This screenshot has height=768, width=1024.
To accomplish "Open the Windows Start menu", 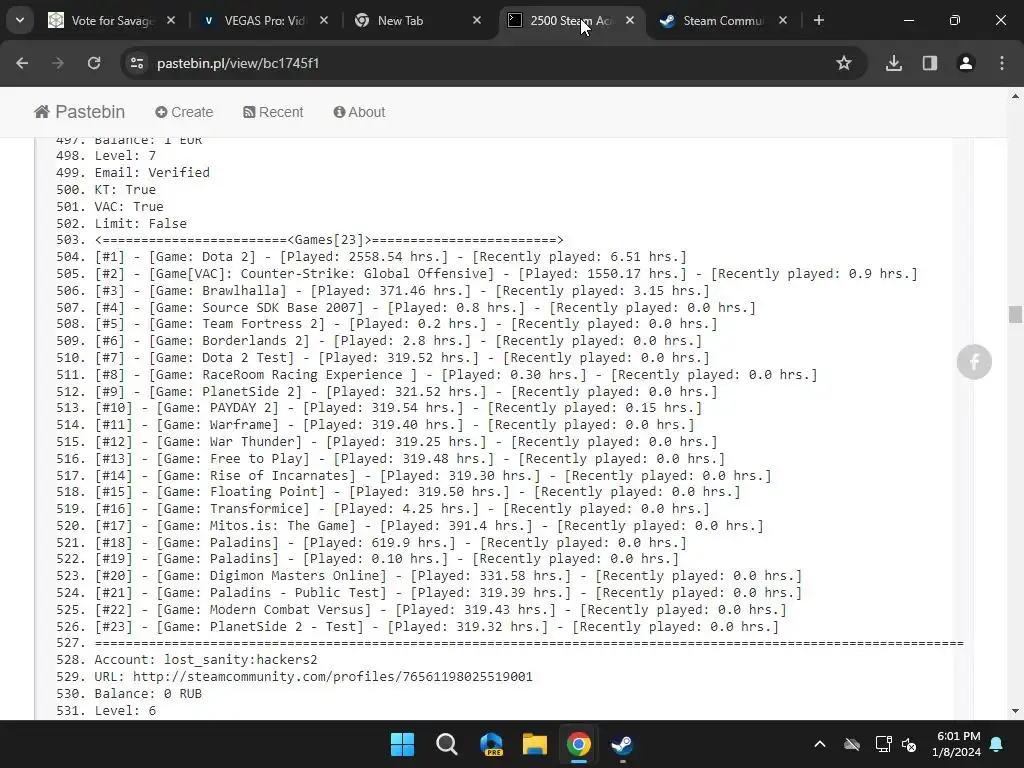I will pyautogui.click(x=402, y=744).
